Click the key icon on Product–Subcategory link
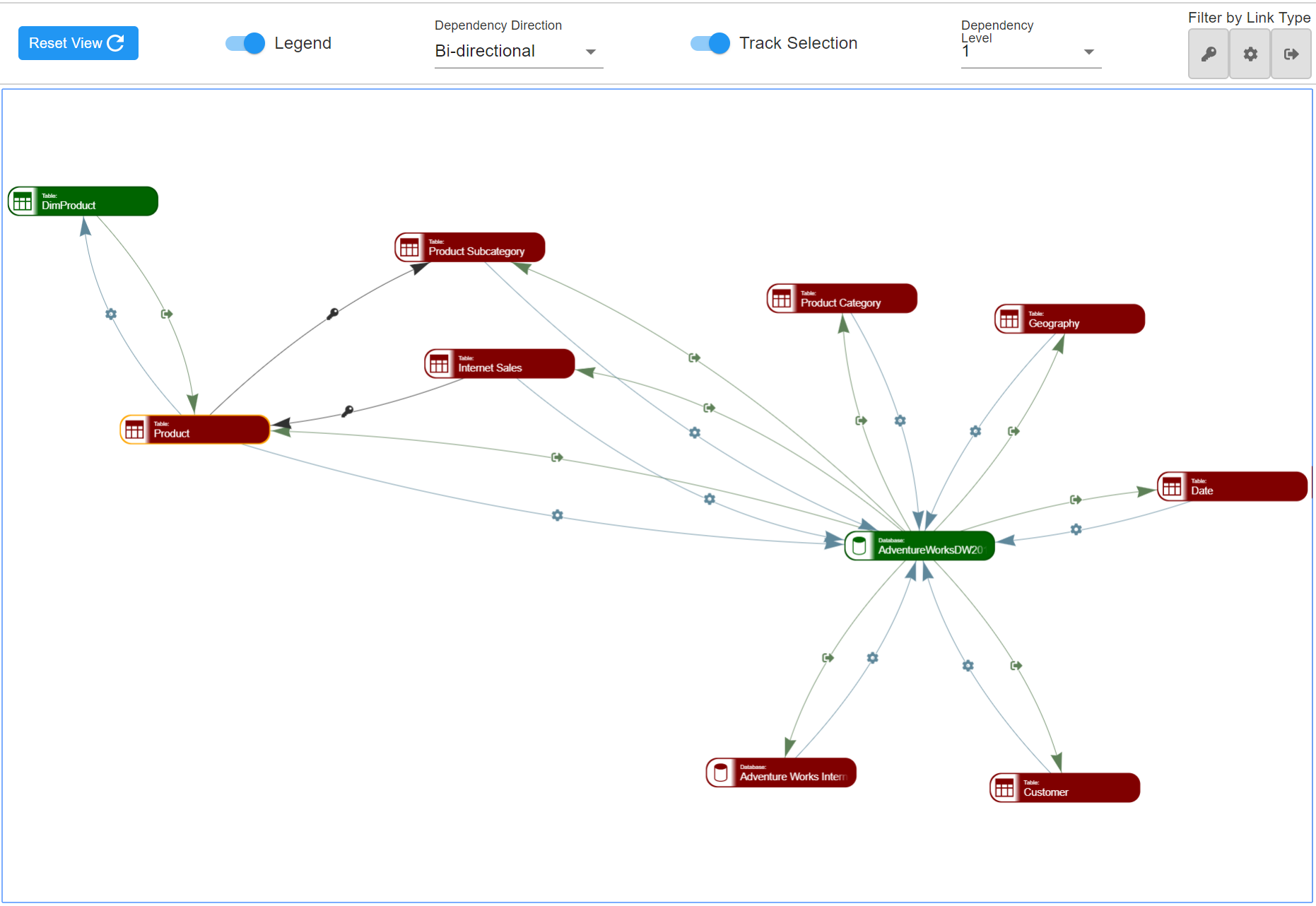 333,314
